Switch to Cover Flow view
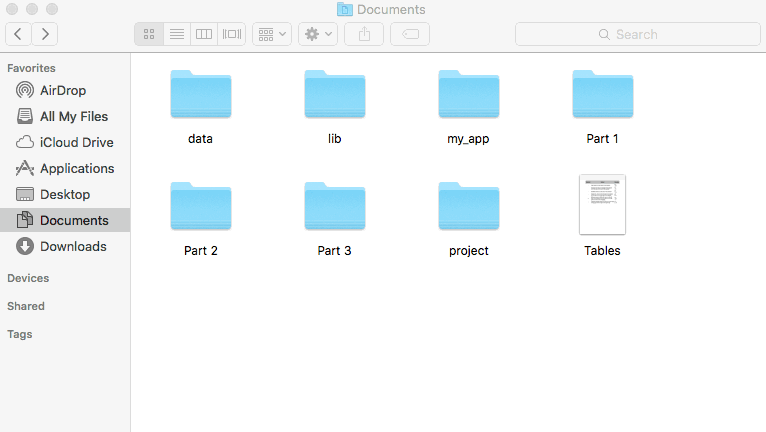This screenshot has height=432, width=766. pos(232,34)
